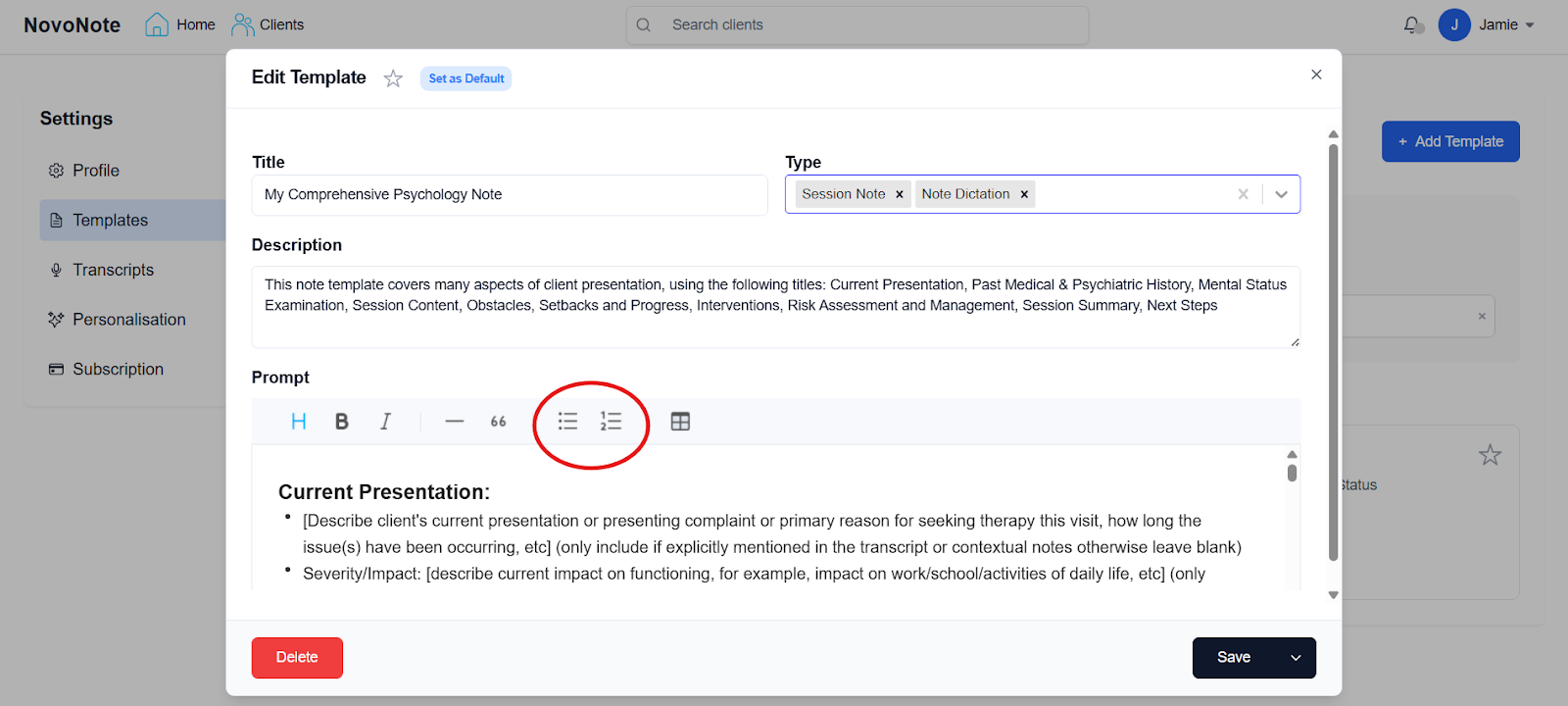Insert bulleted list in Prompt

point(567,422)
